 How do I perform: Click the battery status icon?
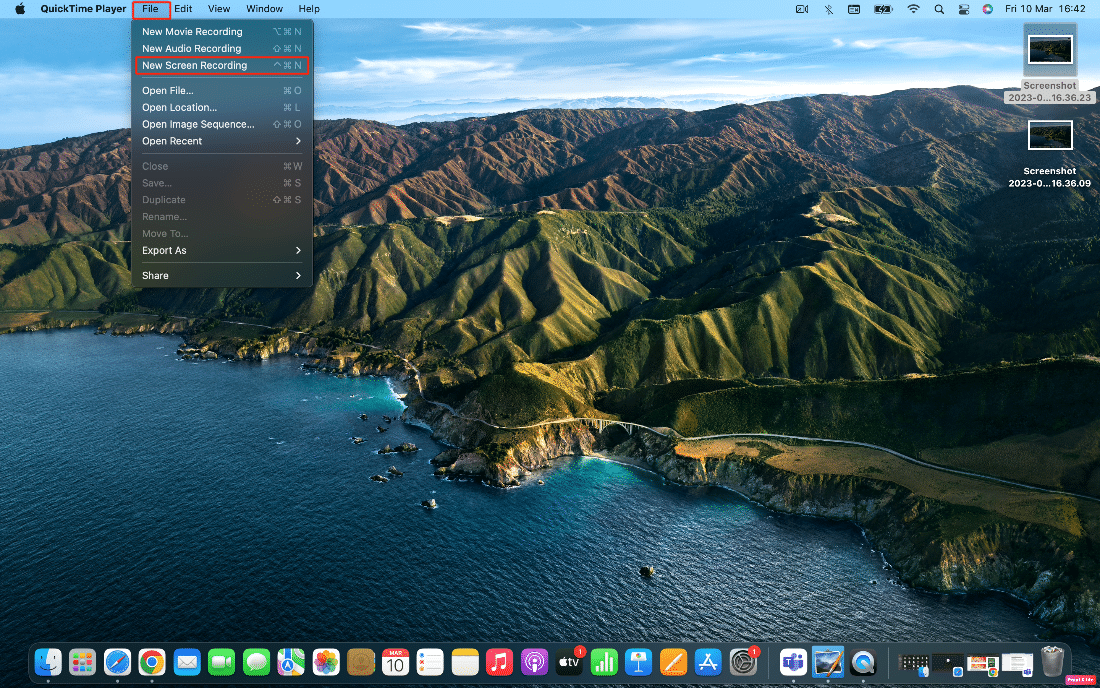pos(883,9)
